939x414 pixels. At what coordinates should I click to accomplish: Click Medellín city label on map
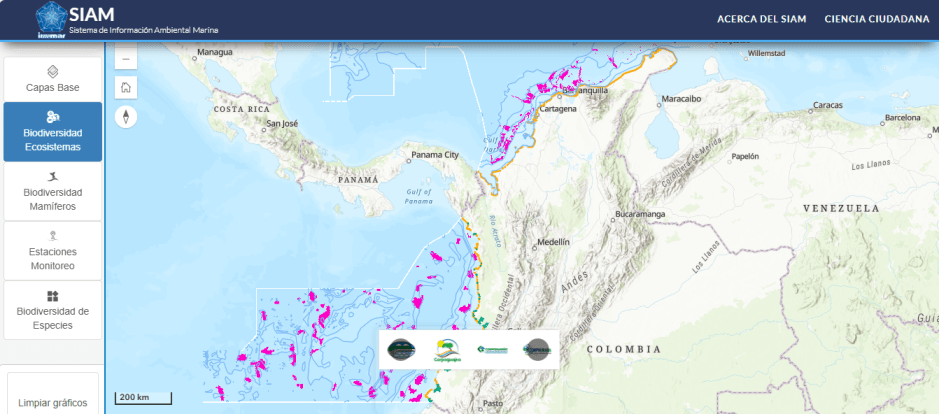tap(553, 242)
